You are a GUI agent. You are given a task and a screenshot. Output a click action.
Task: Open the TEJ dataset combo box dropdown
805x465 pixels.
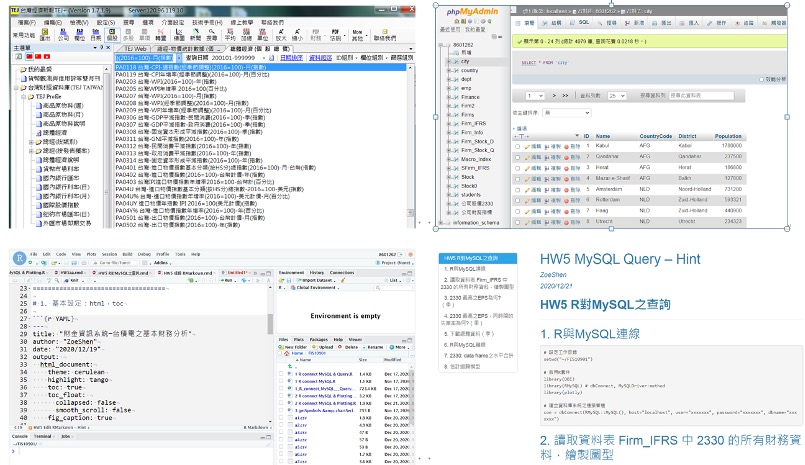[179, 58]
